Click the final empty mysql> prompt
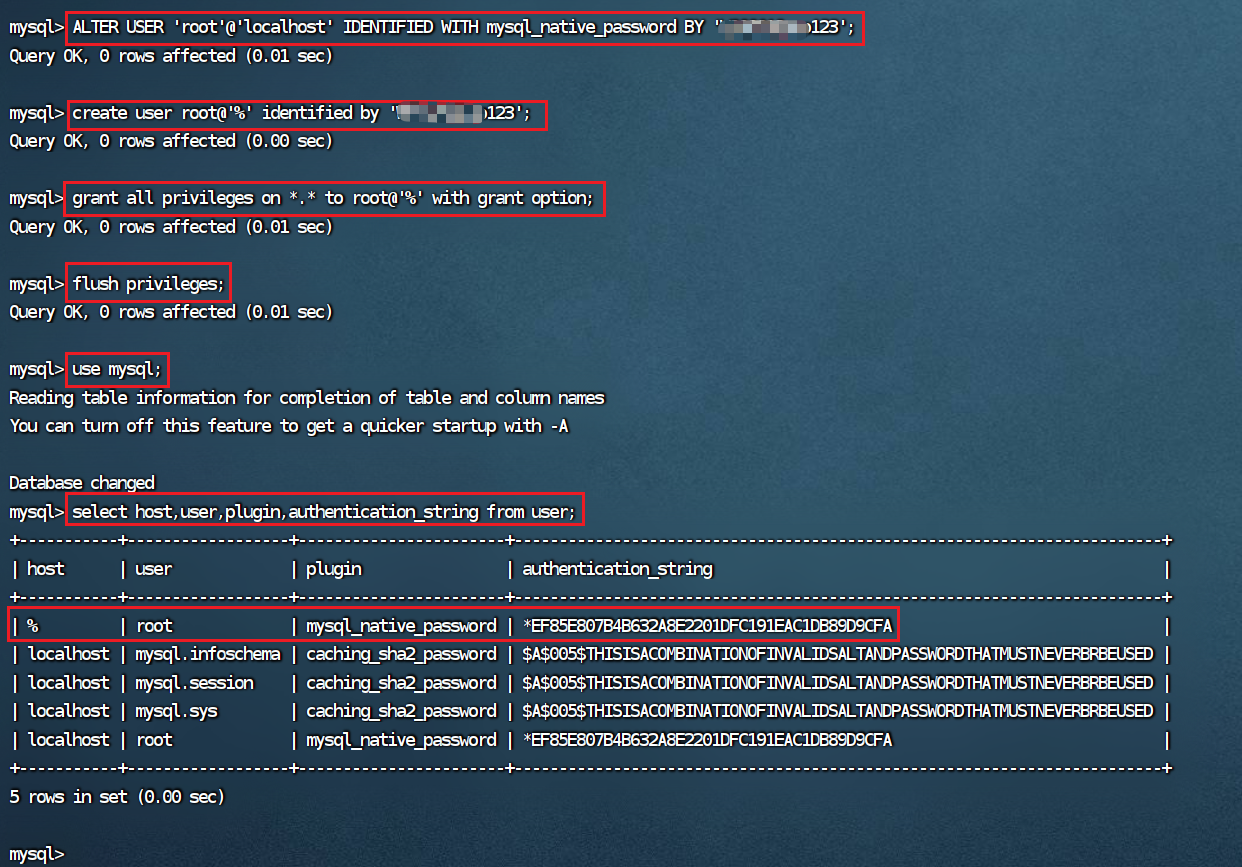 (37, 854)
